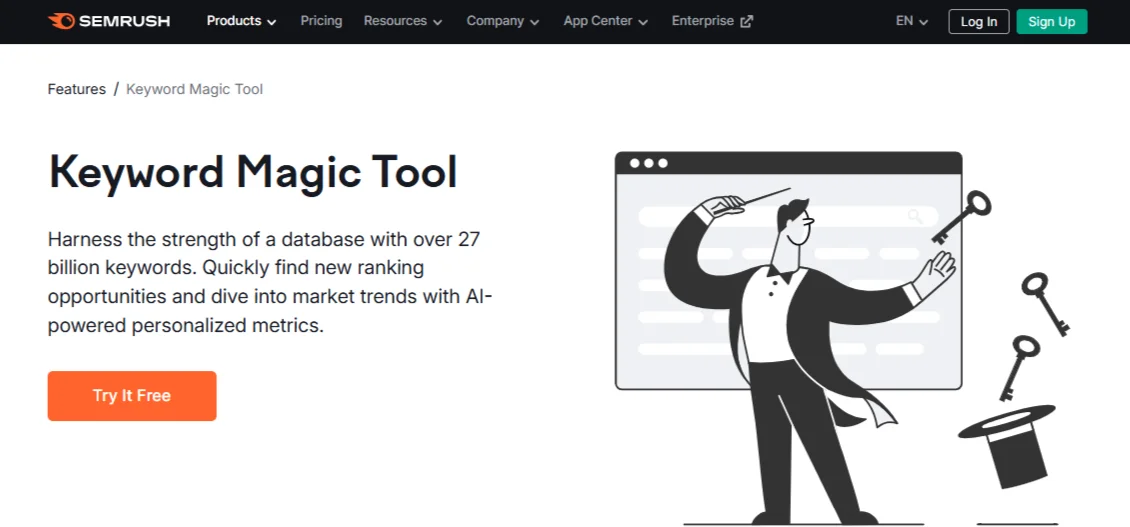
Task: Click the Keyword Magic Tool breadcrumb
Action: (x=195, y=89)
